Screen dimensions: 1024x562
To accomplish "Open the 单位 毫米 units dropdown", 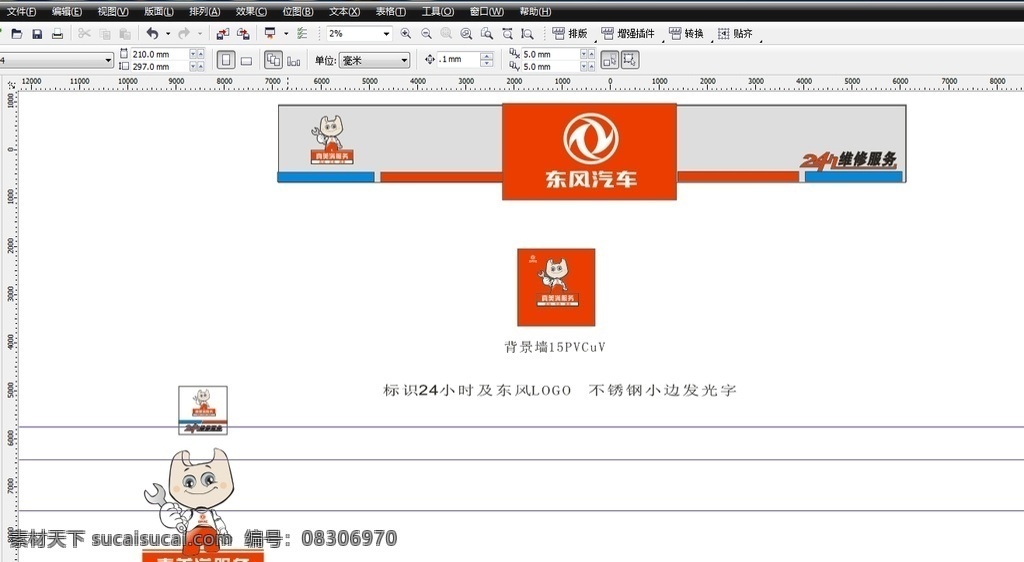I will tap(374, 60).
